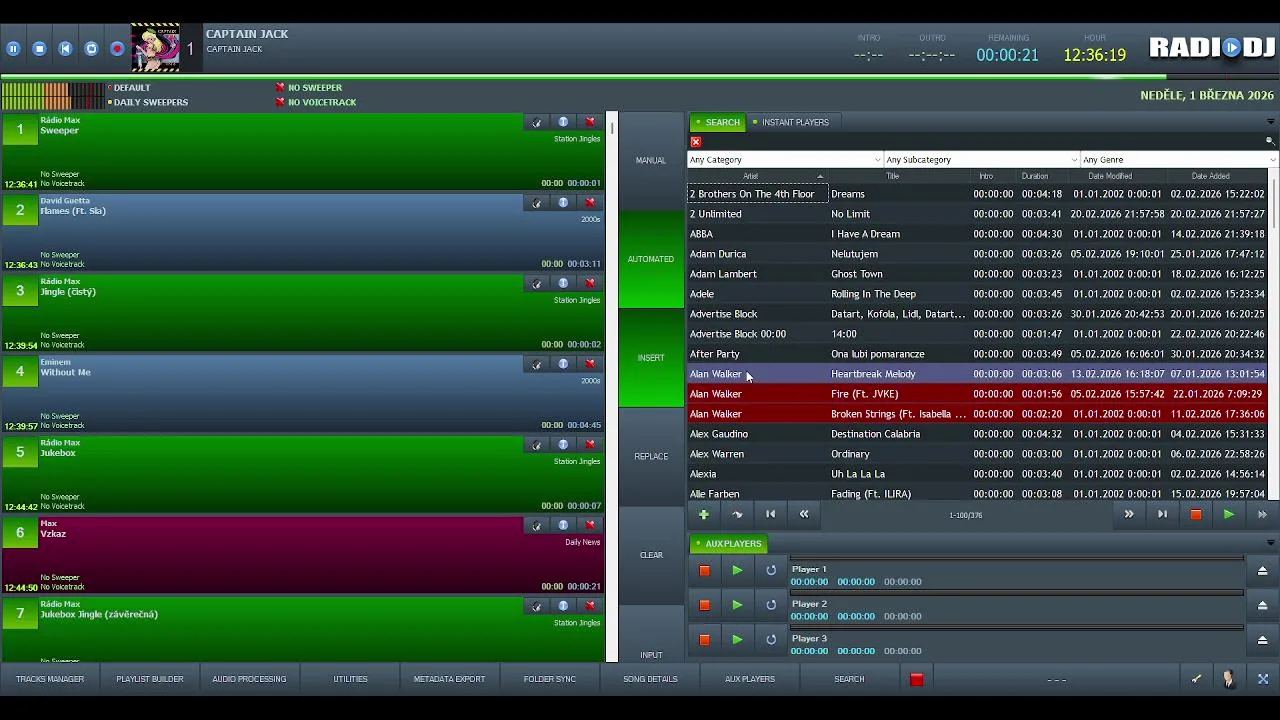The width and height of the screenshot is (1280, 720).
Task: Show info for David Guetta Flames
Action: click(563, 203)
